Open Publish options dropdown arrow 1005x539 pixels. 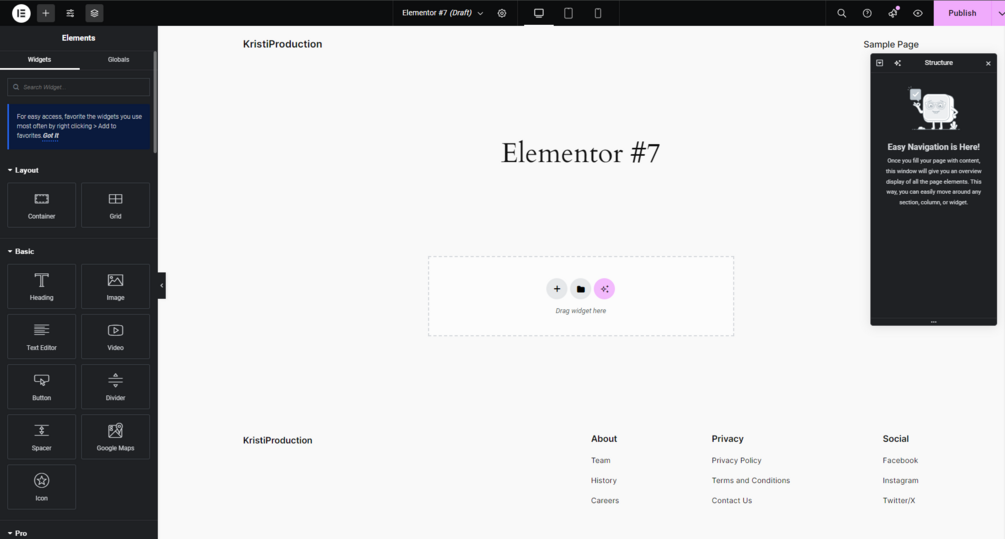[x=999, y=13]
